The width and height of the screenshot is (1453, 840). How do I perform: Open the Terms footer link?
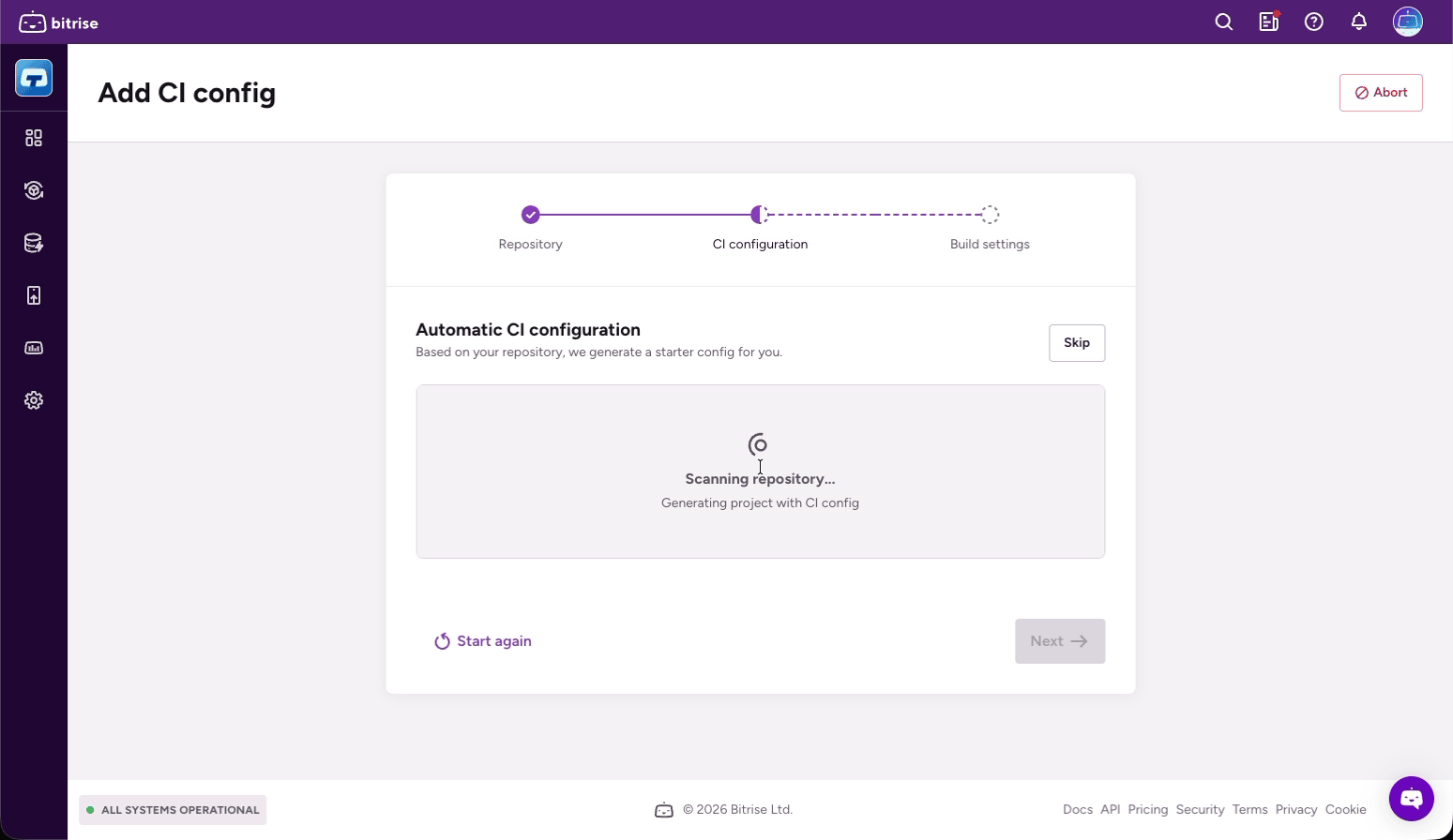[1250, 810]
